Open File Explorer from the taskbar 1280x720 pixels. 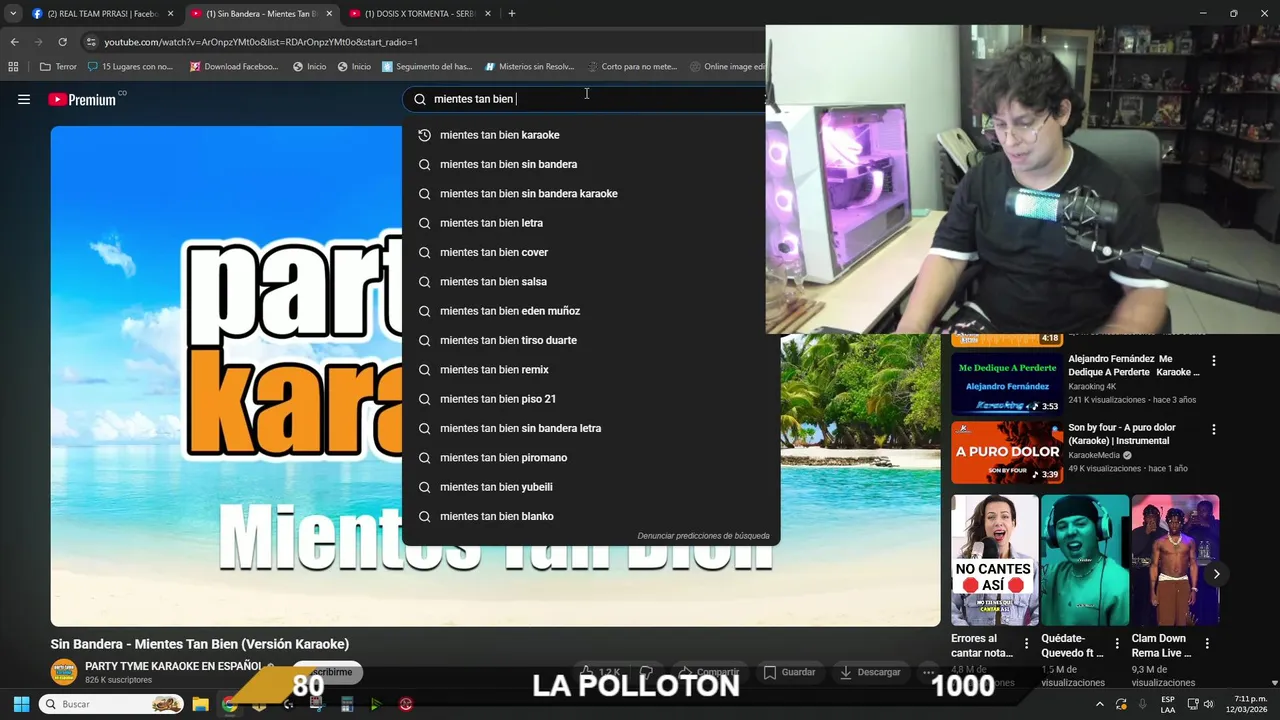199,704
